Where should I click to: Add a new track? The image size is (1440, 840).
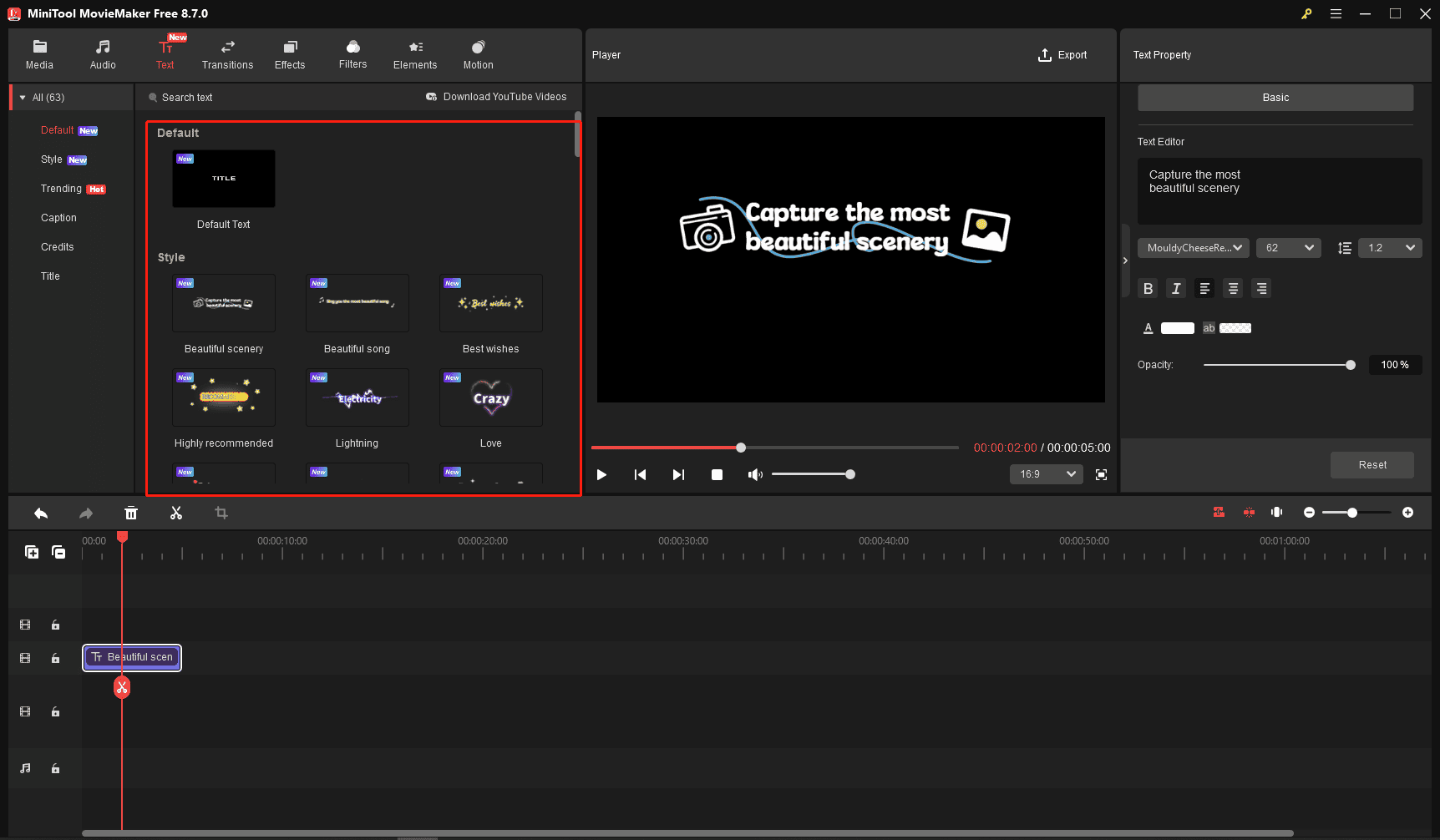click(32, 552)
